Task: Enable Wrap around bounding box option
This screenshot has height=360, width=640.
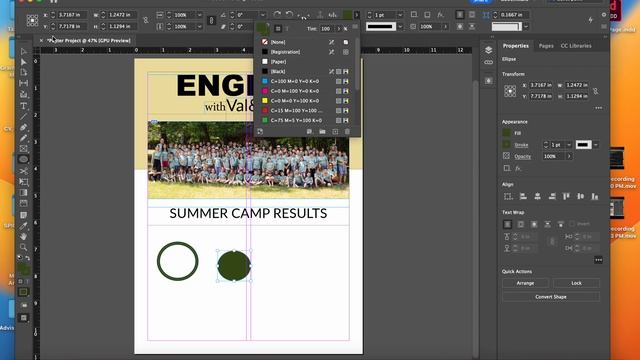Action: coord(520,224)
